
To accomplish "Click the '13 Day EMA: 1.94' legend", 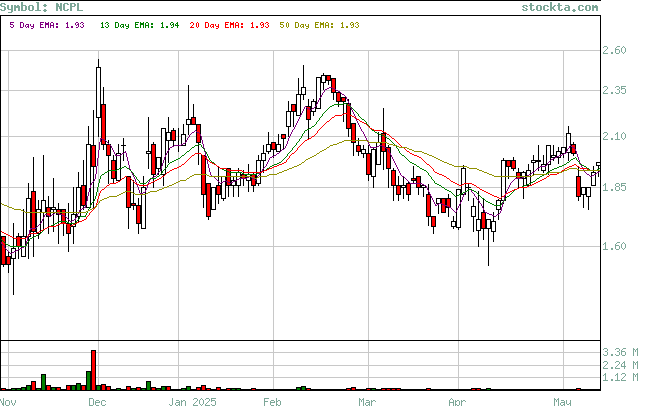I will (x=140, y=25).
